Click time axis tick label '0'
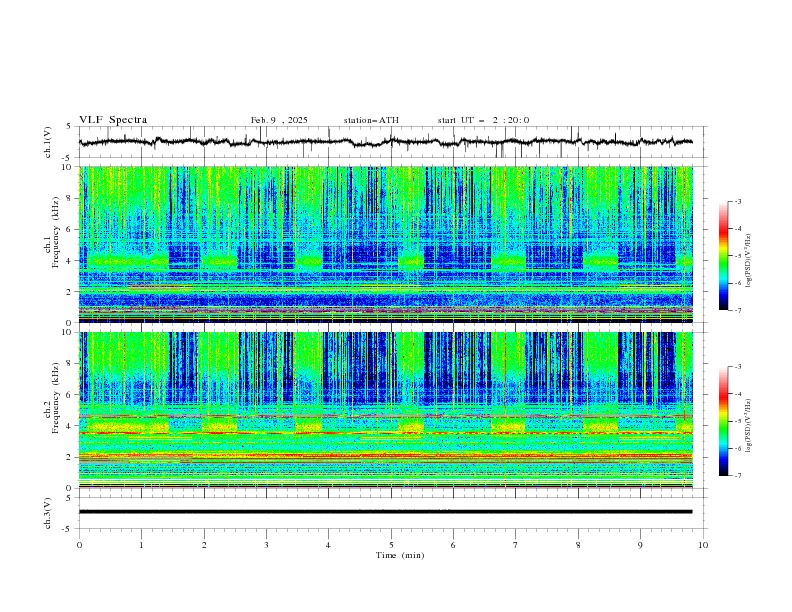This screenshot has height=612, width=792. point(79,545)
